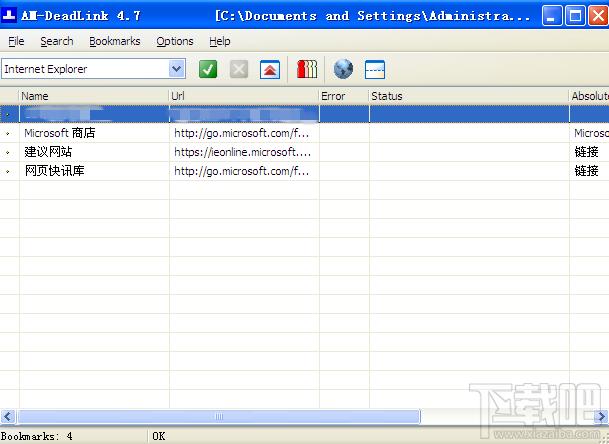This screenshot has width=609, height=444.
Task: Click the 链接 cell in 建议网站 row
Action: coord(586,152)
